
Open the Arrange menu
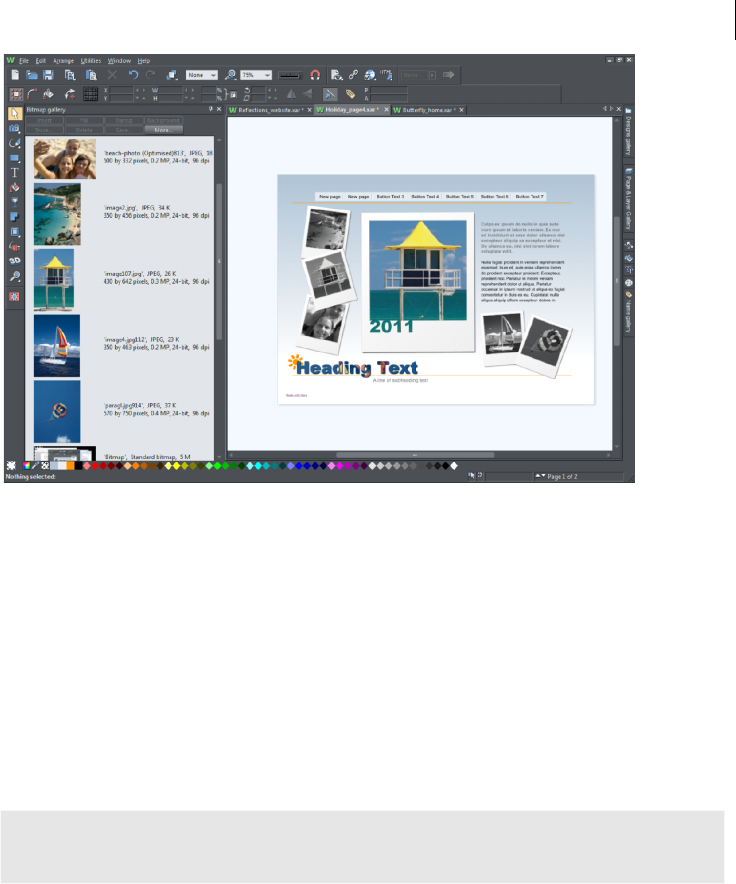tap(64, 61)
